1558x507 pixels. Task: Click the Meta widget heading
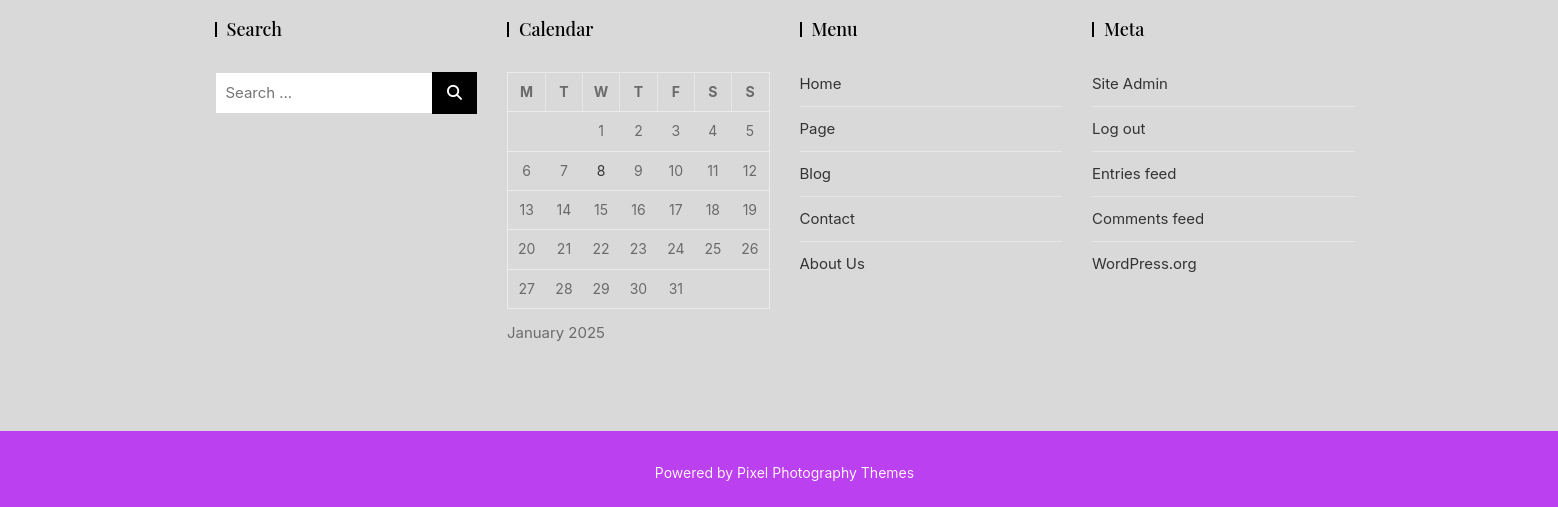[1124, 29]
